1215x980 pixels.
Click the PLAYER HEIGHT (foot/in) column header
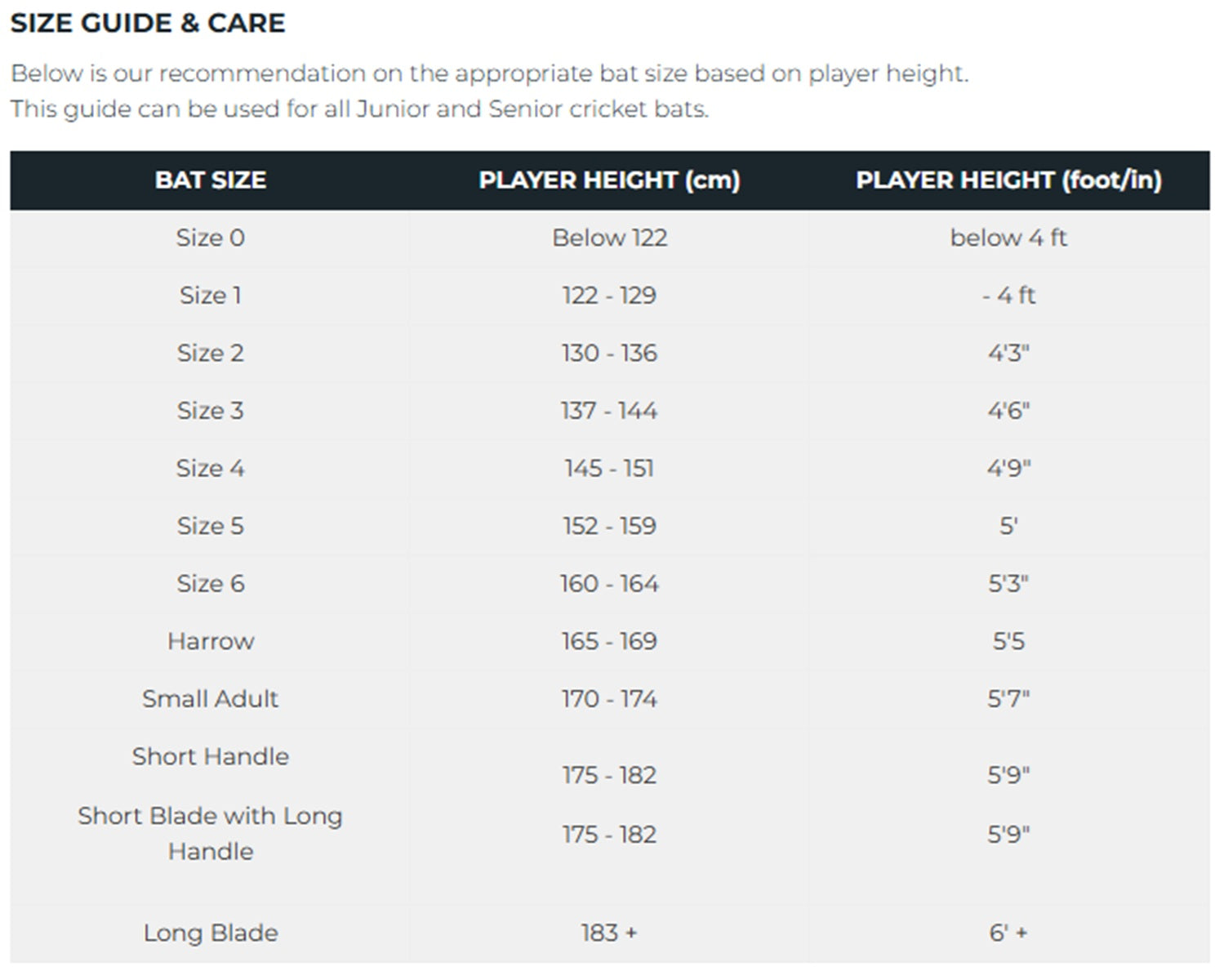pos(1008,180)
